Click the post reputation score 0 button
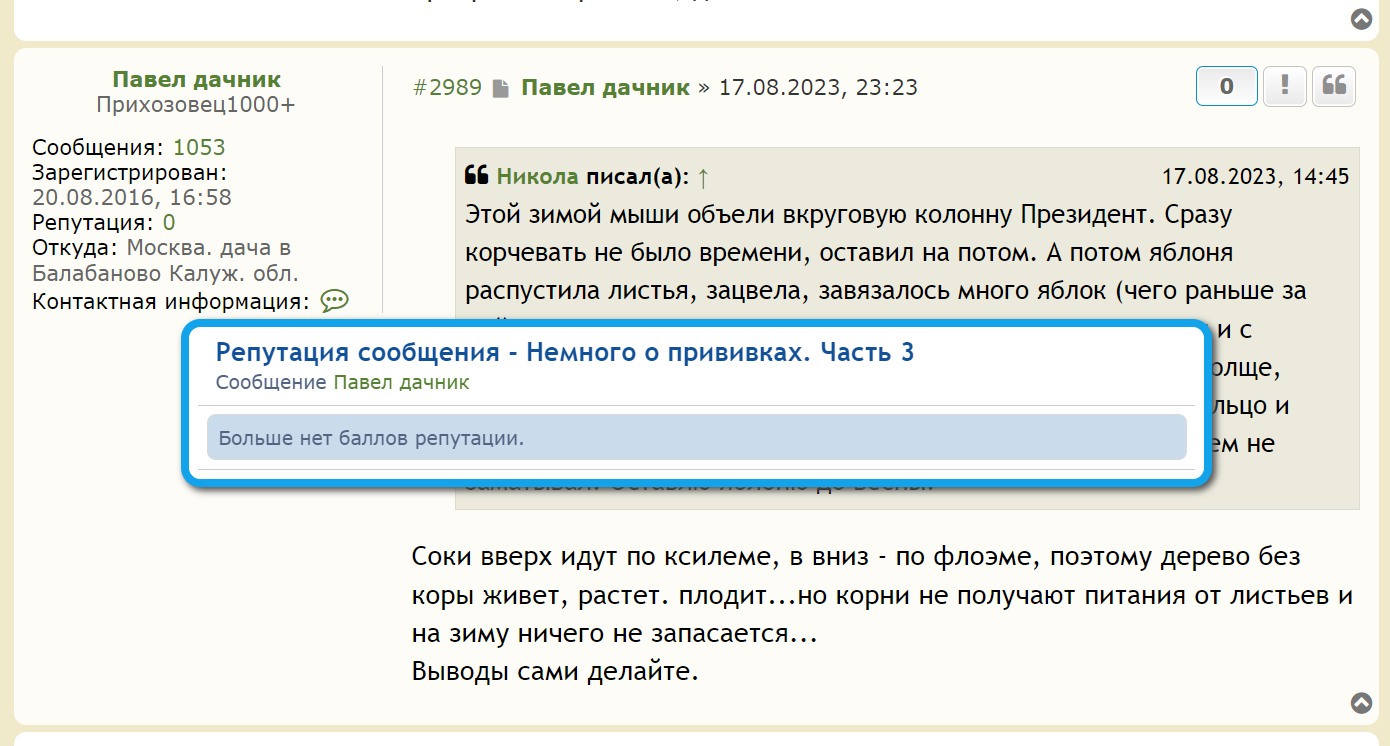1390x746 pixels. 1227,87
